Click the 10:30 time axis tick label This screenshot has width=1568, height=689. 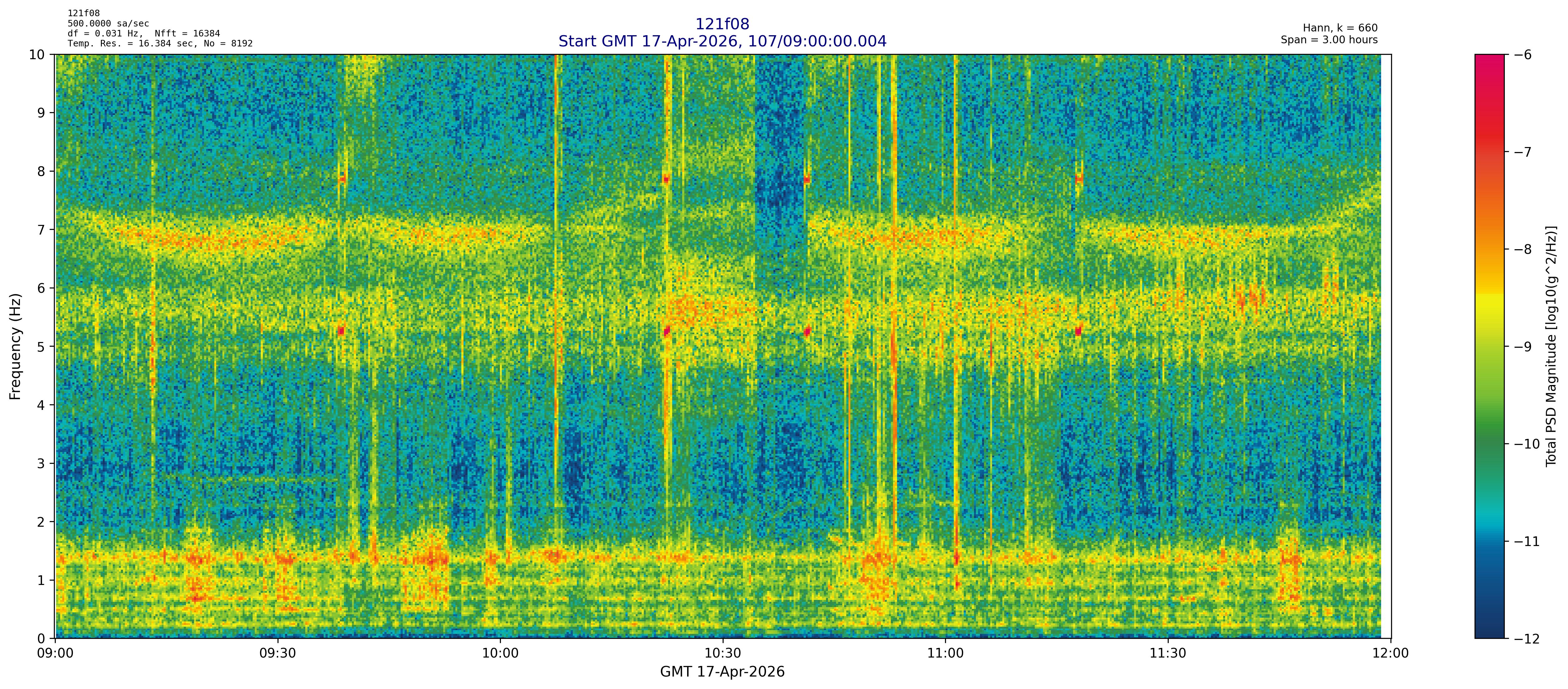[x=723, y=654]
